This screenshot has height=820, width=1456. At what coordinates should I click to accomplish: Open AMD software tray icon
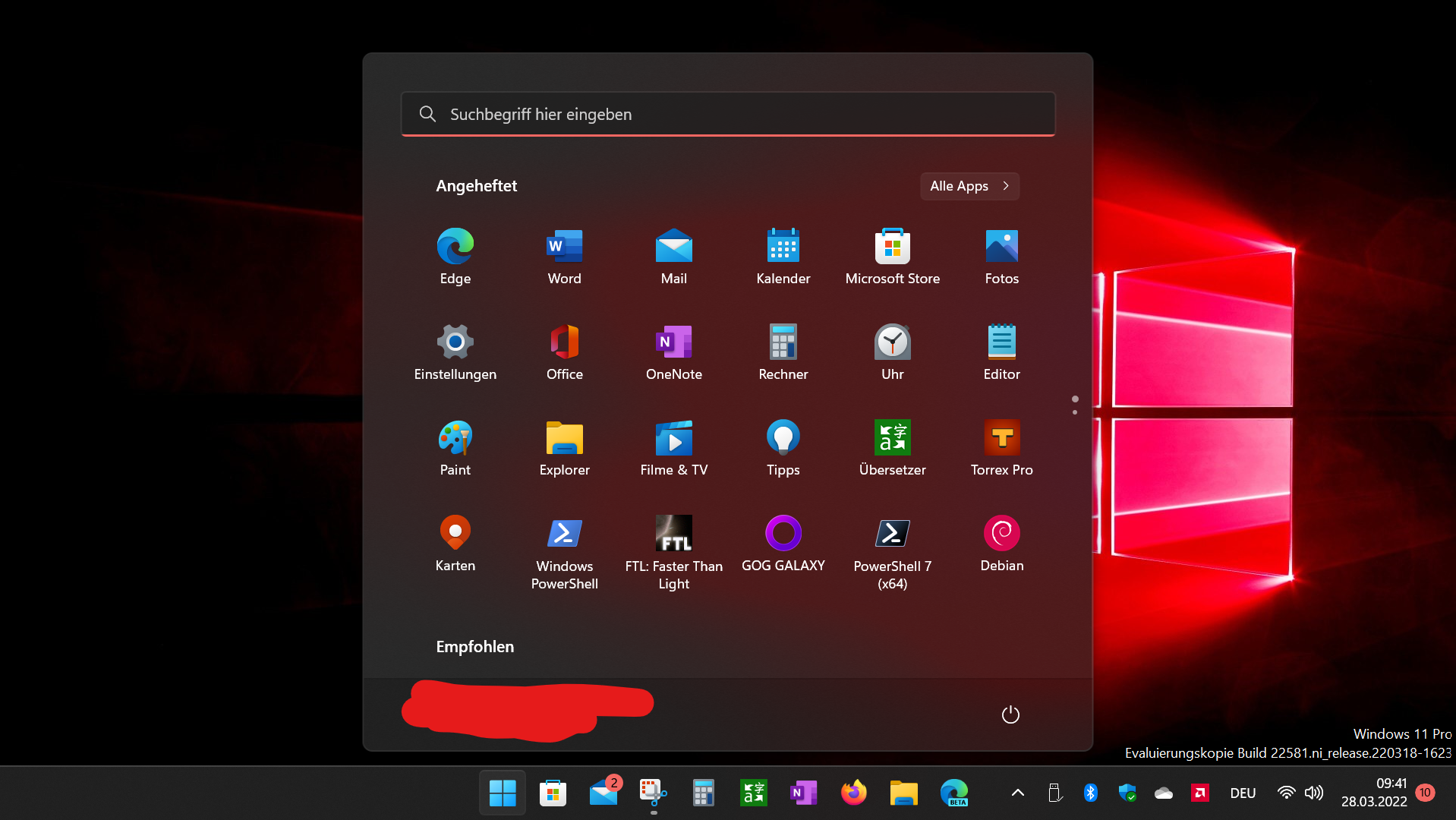point(1200,793)
